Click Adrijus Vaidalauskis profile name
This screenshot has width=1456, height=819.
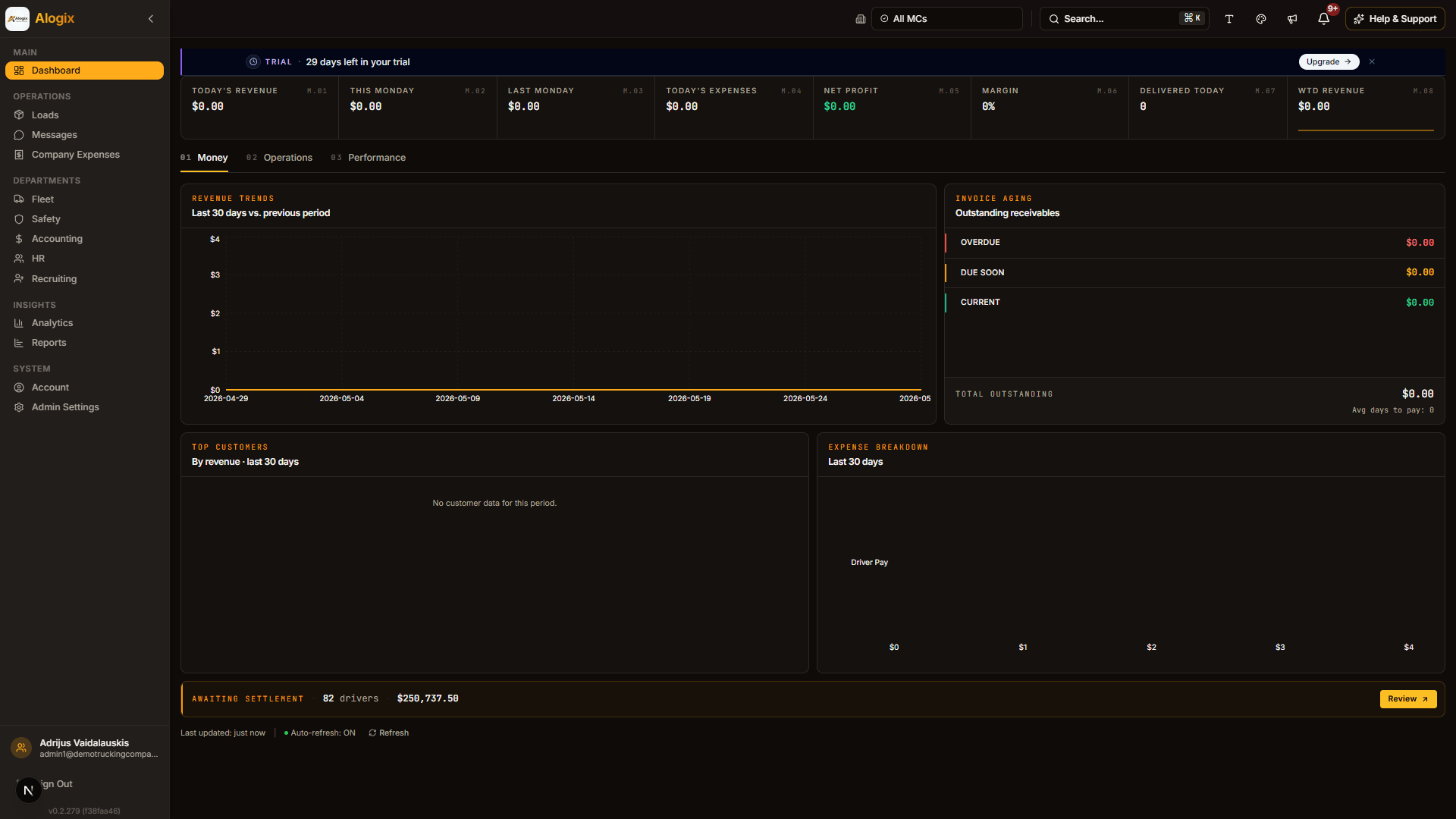[x=84, y=743]
